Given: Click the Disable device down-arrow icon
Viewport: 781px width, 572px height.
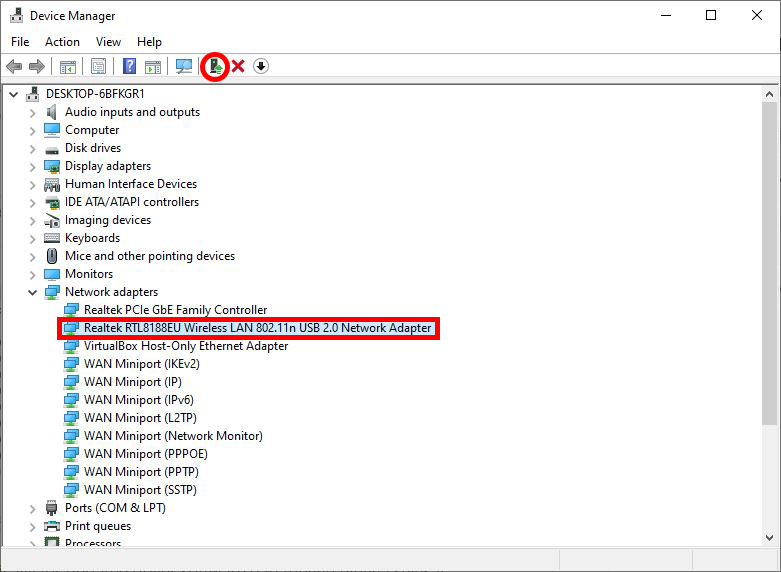Looking at the screenshot, I should 261,66.
